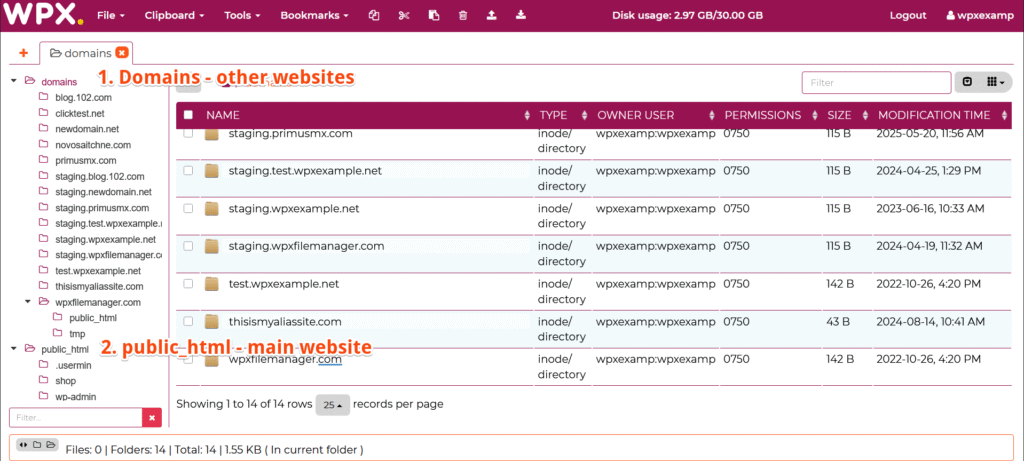Click the open-folder icon in status bar
This screenshot has height=461, width=1024.
(50, 445)
